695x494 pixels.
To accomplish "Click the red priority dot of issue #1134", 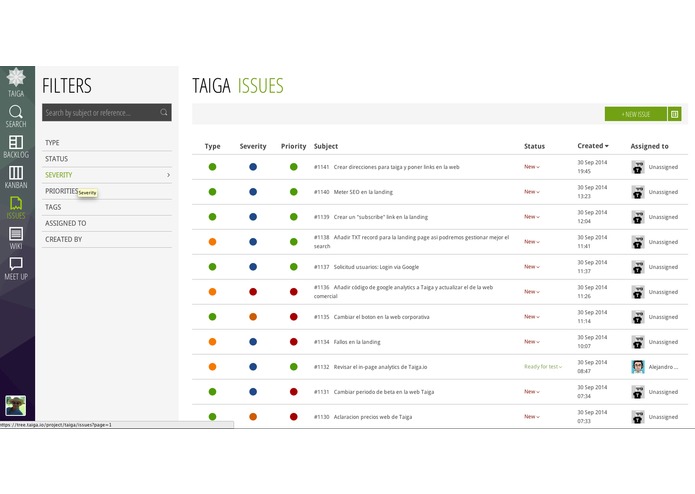I will pyautogui.click(x=293, y=342).
